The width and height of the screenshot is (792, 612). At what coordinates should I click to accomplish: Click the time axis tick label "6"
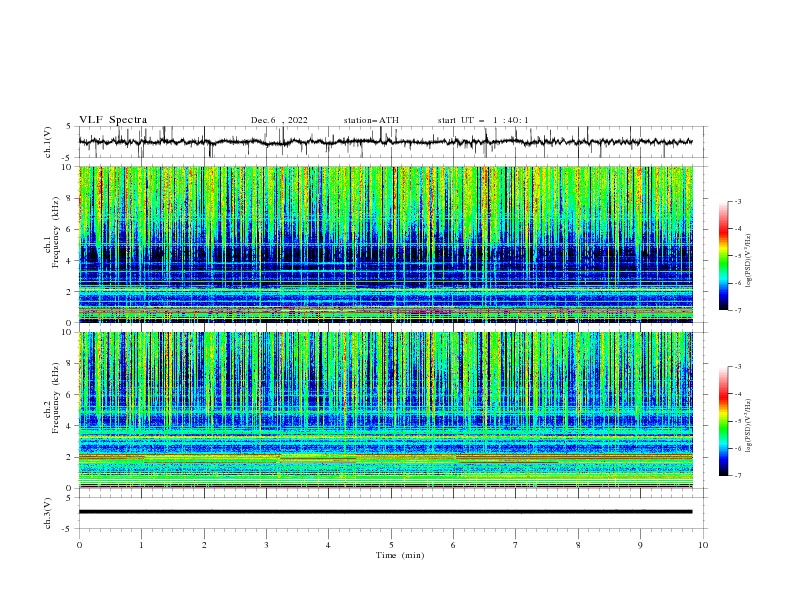(x=453, y=545)
